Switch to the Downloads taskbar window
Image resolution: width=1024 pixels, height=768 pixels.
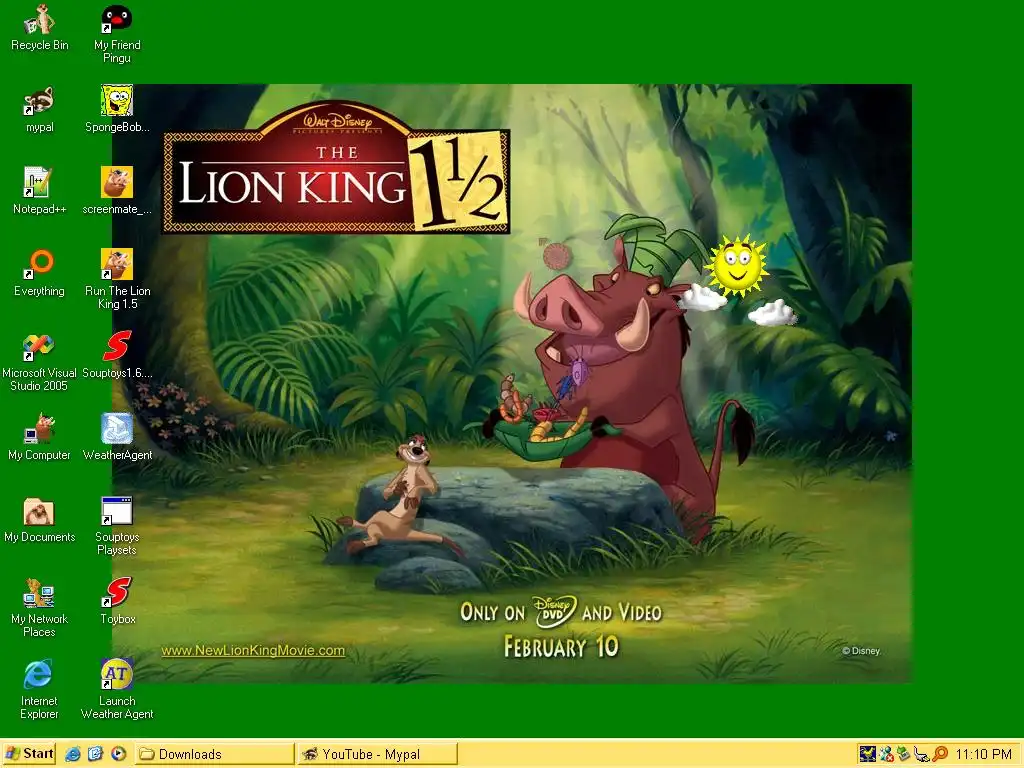click(x=215, y=754)
